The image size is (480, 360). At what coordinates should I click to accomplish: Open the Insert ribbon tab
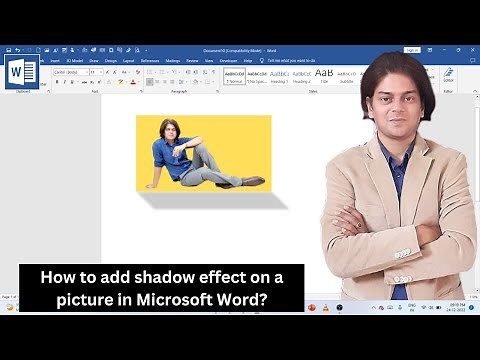coord(55,61)
